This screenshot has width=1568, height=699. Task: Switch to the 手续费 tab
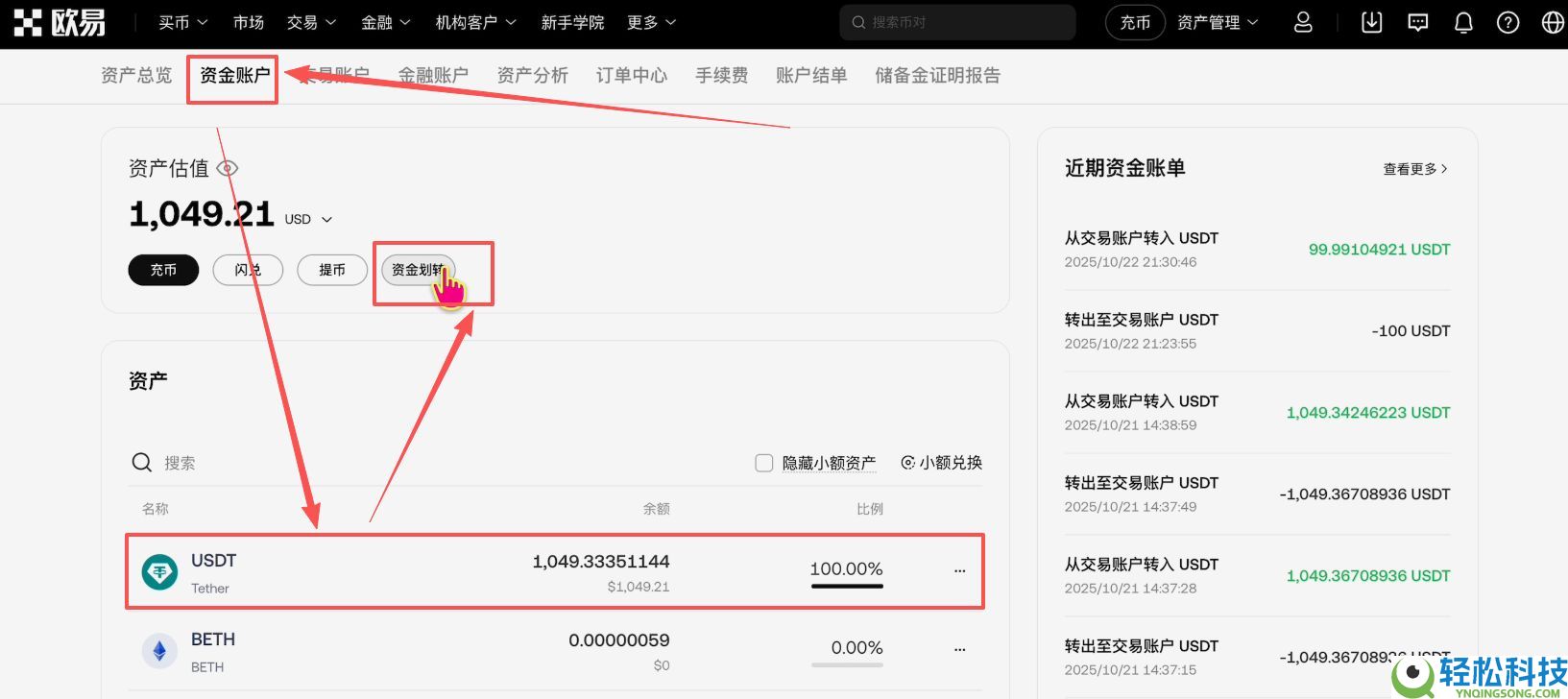pyautogui.click(x=722, y=75)
